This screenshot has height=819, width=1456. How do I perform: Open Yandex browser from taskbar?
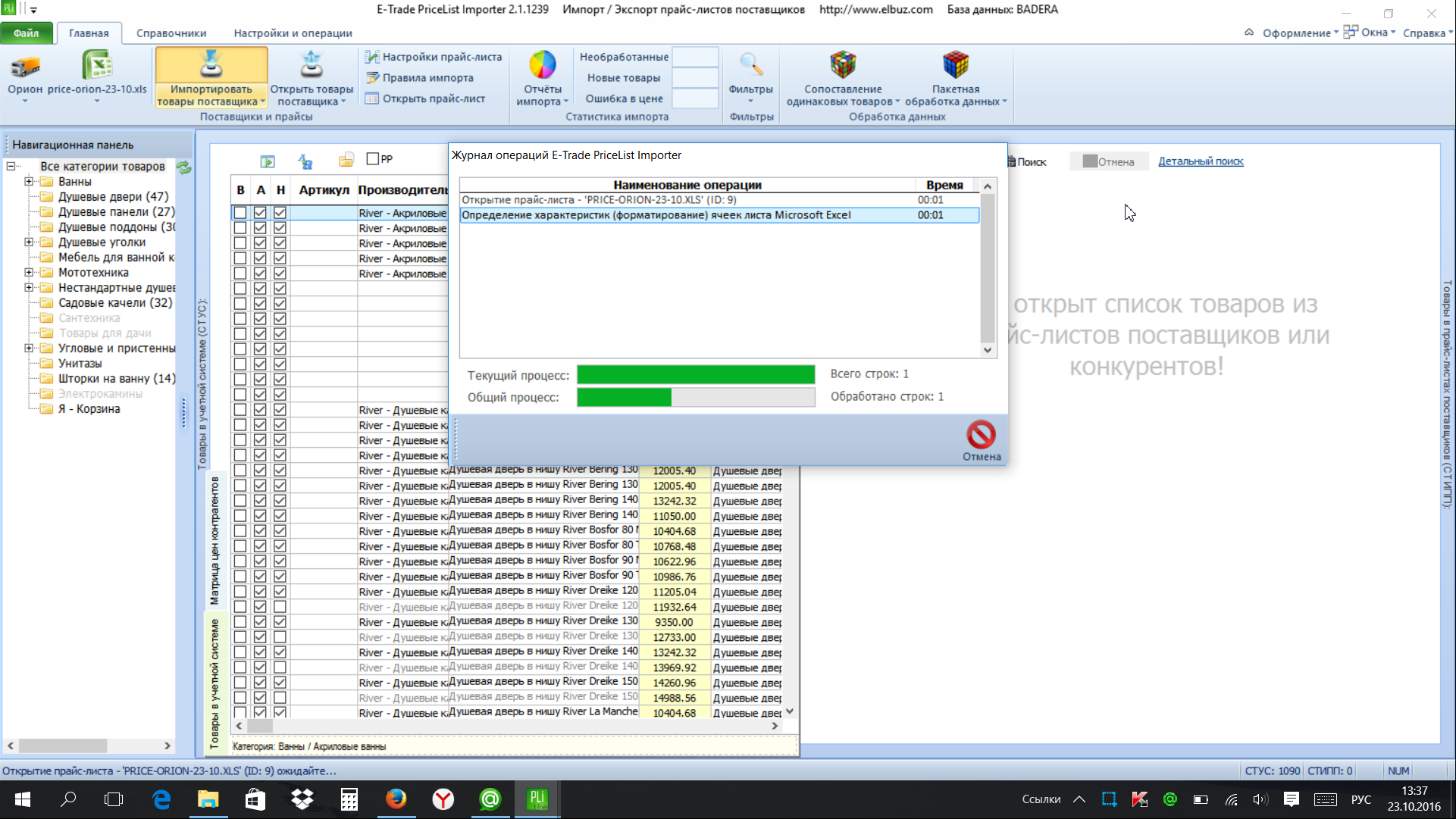click(x=443, y=799)
